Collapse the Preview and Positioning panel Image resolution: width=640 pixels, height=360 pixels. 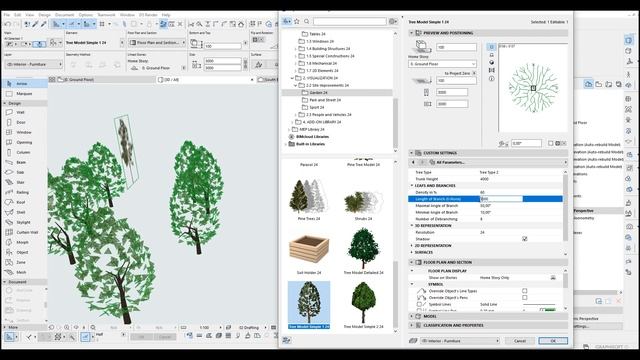click(x=411, y=33)
